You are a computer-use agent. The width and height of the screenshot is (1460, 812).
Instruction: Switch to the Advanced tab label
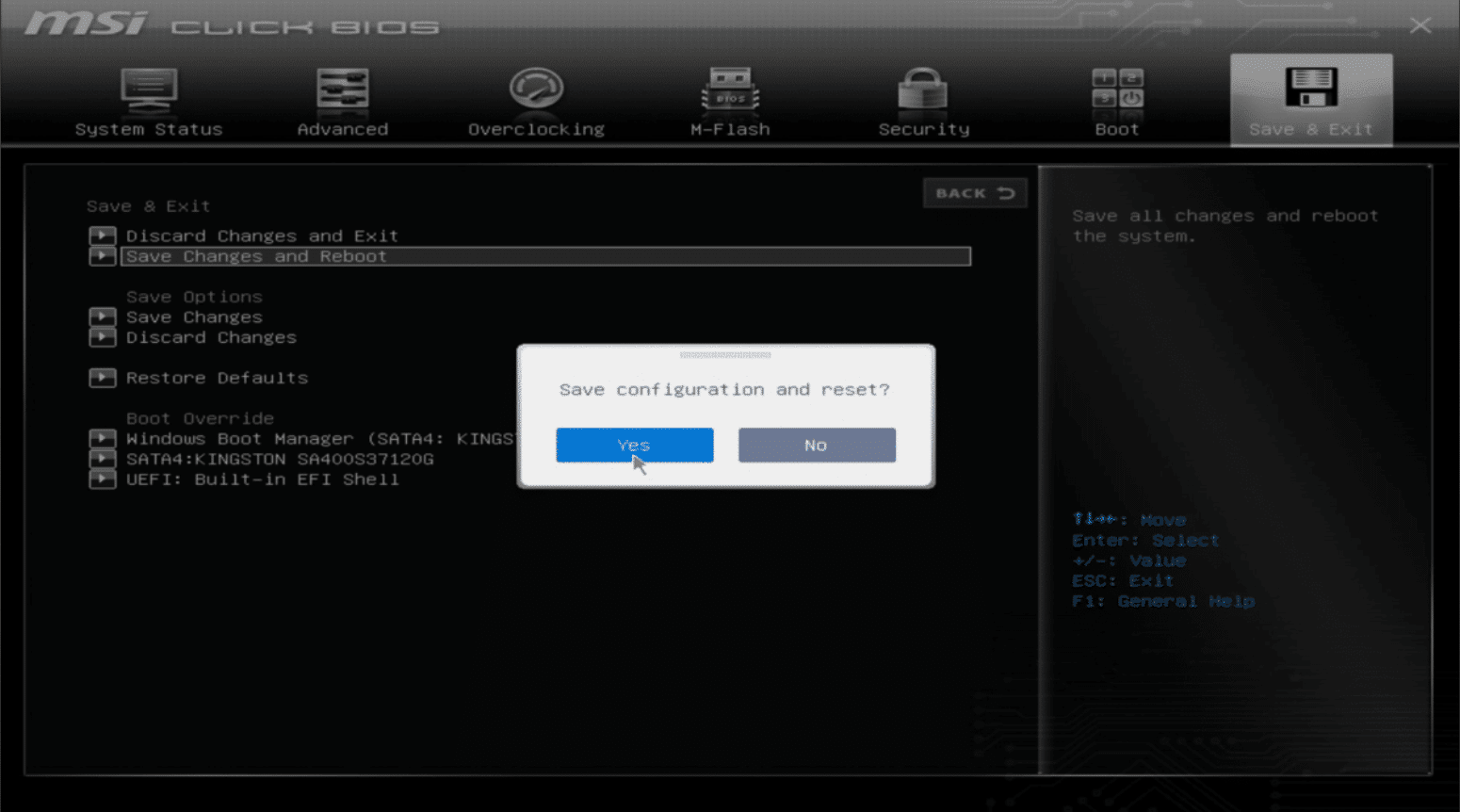coord(343,129)
